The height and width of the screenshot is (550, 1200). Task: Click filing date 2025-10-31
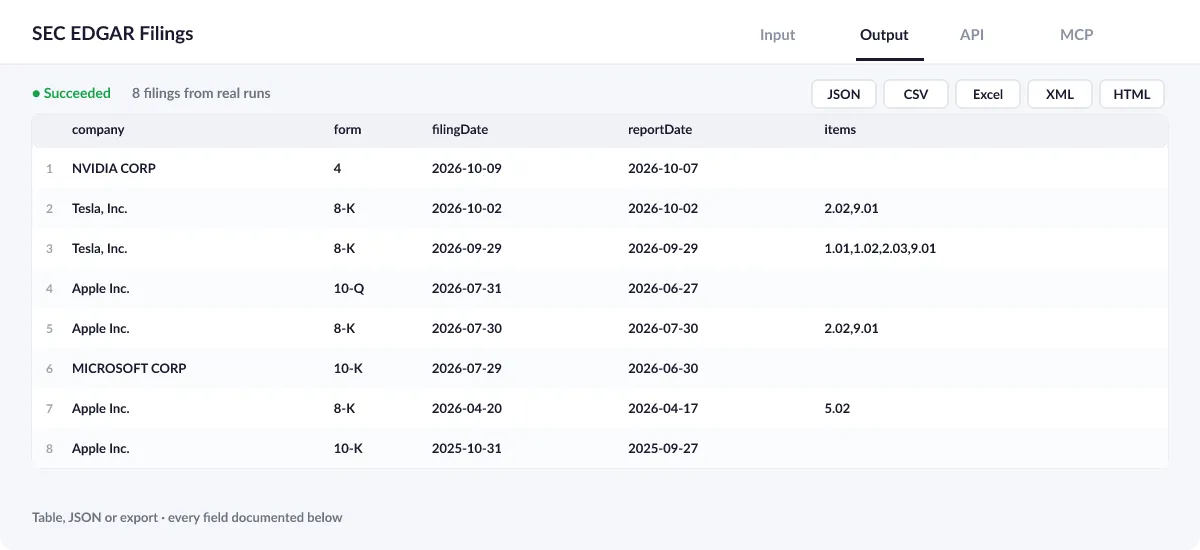coord(467,448)
